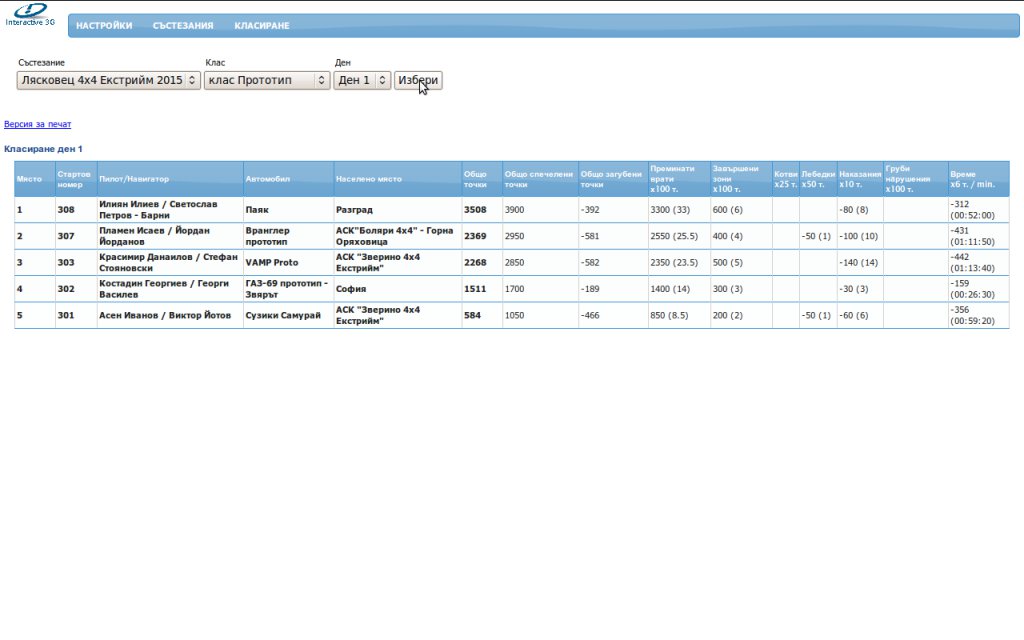Expand the Състезание competition dropdown
Image resolution: width=1024 pixels, height=640 pixels.
(x=109, y=80)
